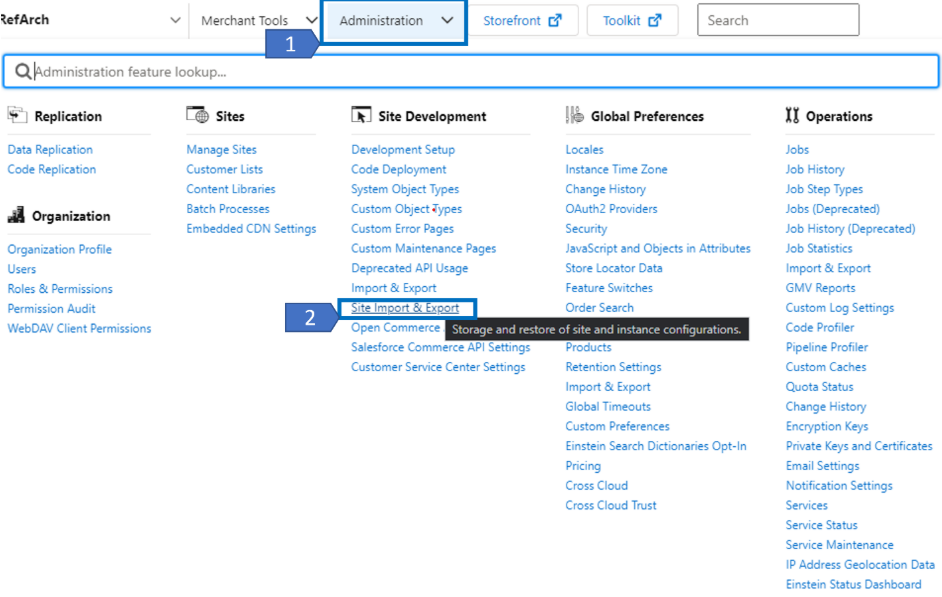The height and width of the screenshot is (597, 942).
Task: Open Locales under Global Preferences
Action: (x=585, y=150)
